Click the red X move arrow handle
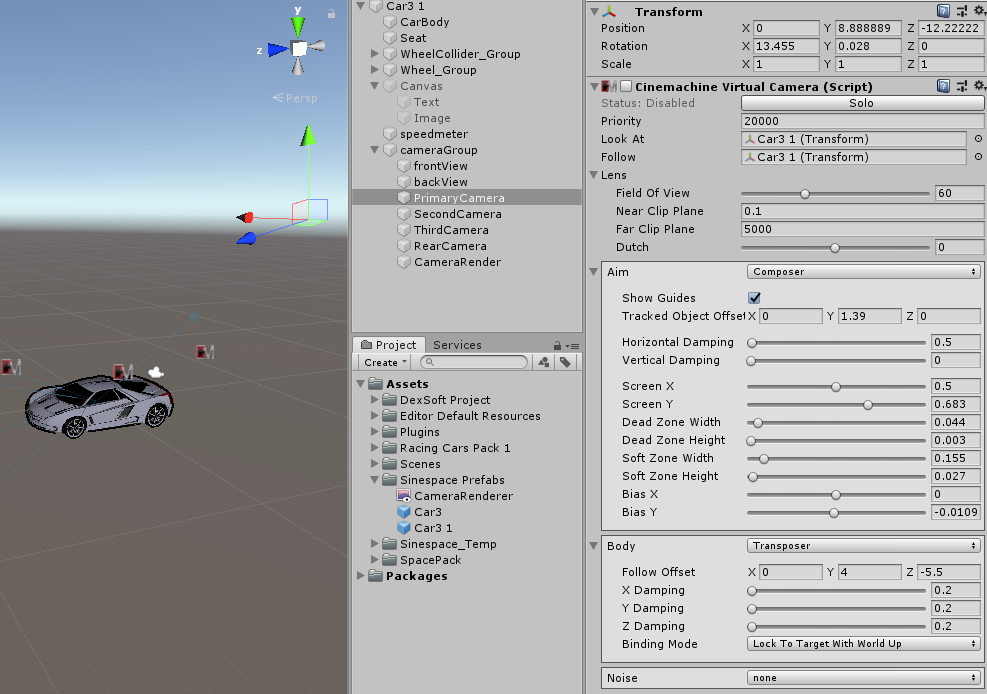The height and width of the screenshot is (694, 987). point(245,218)
